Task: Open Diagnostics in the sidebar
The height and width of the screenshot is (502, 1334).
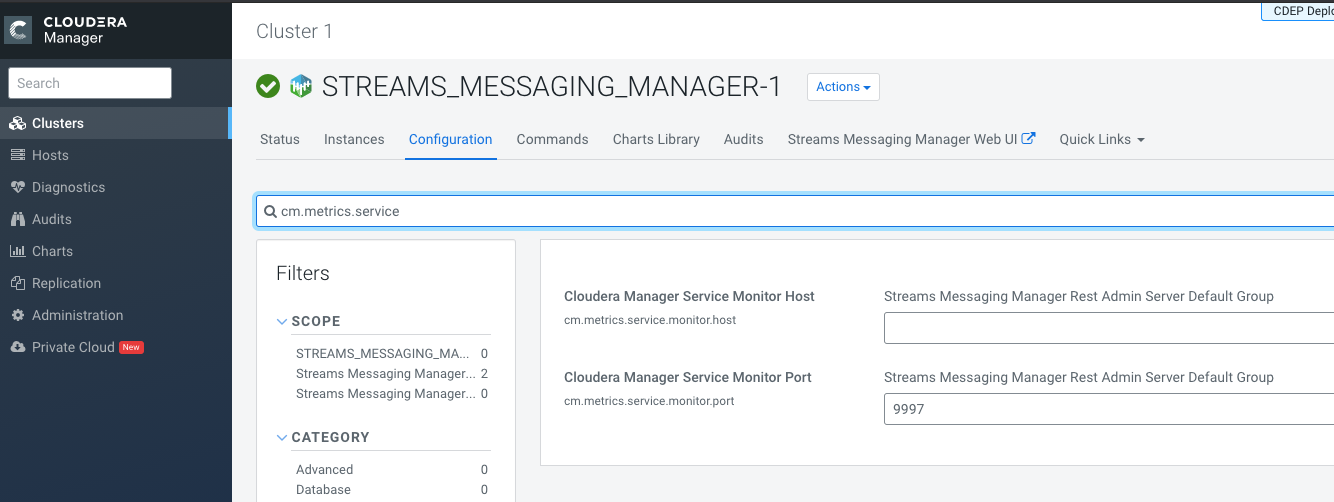Action: 115,187
